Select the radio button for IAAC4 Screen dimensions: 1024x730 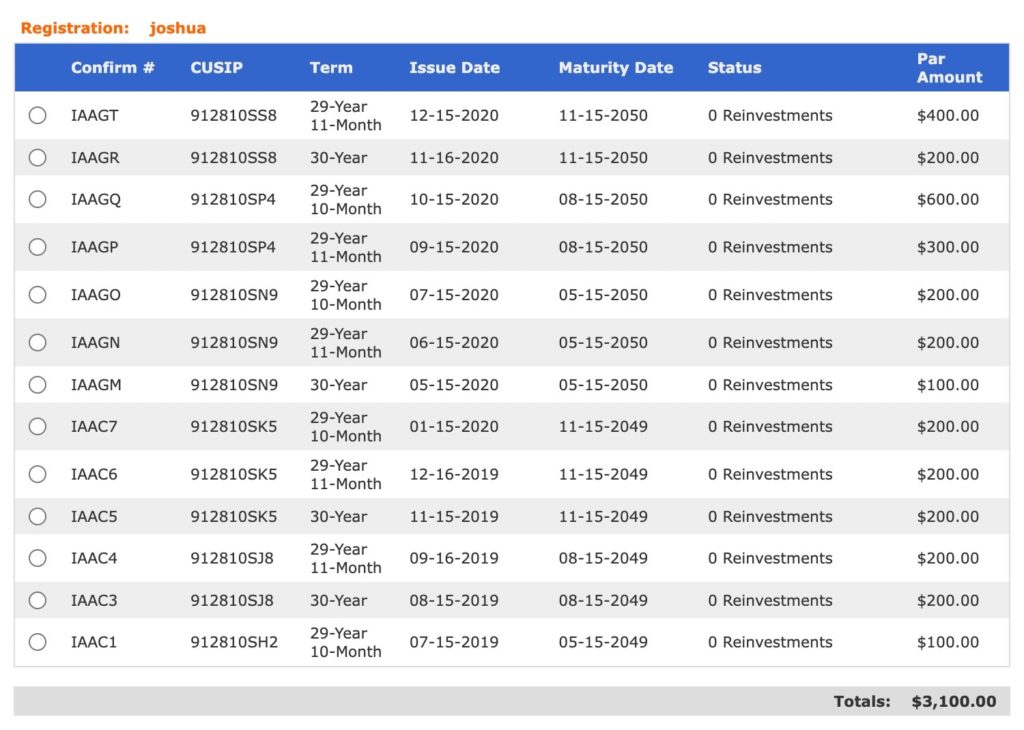pos(37,558)
